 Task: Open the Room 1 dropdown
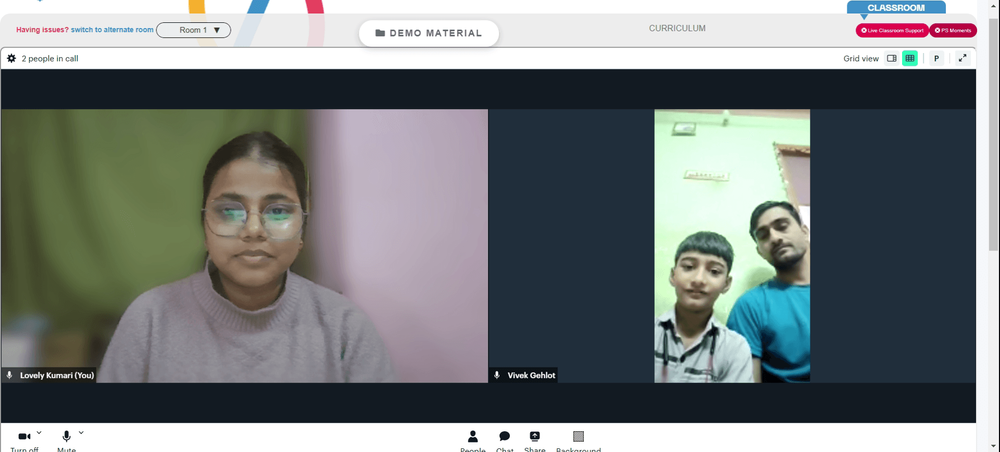(x=193, y=30)
